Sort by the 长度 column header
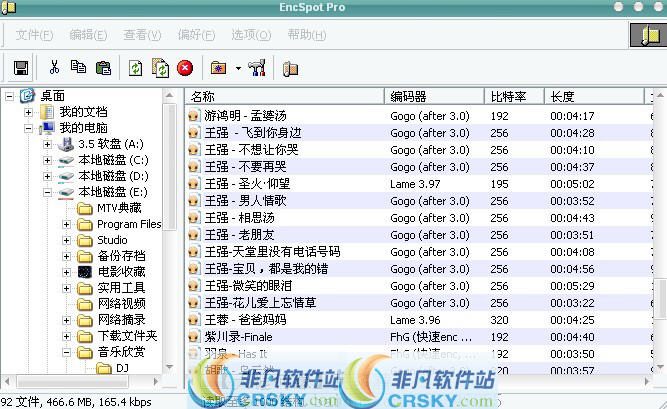The image size is (667, 409). pos(594,96)
